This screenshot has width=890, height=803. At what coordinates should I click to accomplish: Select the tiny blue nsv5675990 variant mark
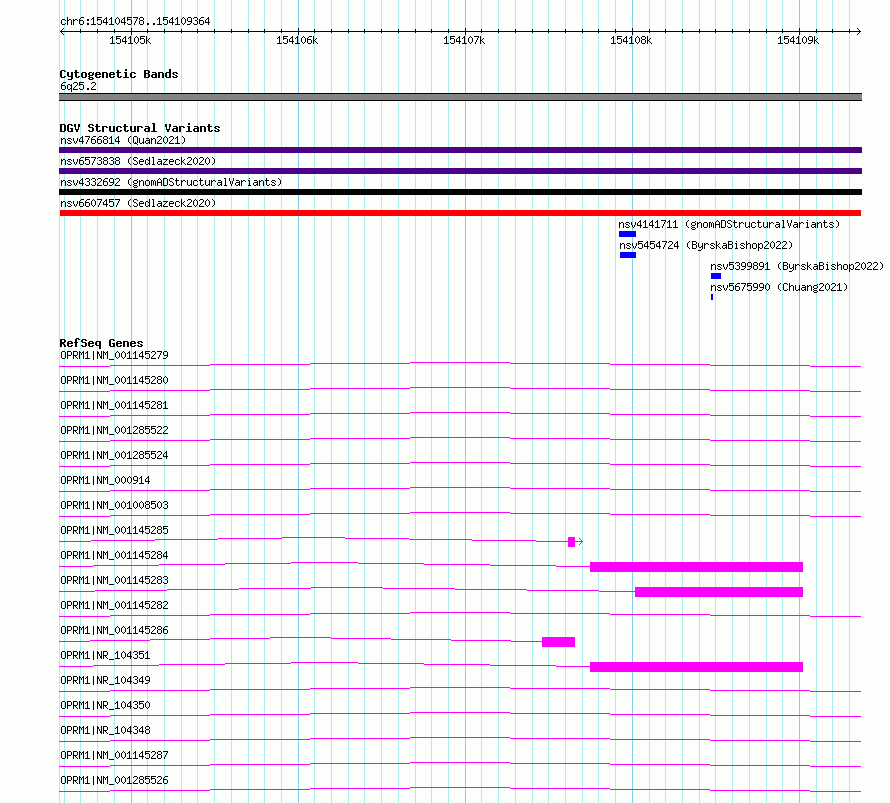(712, 297)
